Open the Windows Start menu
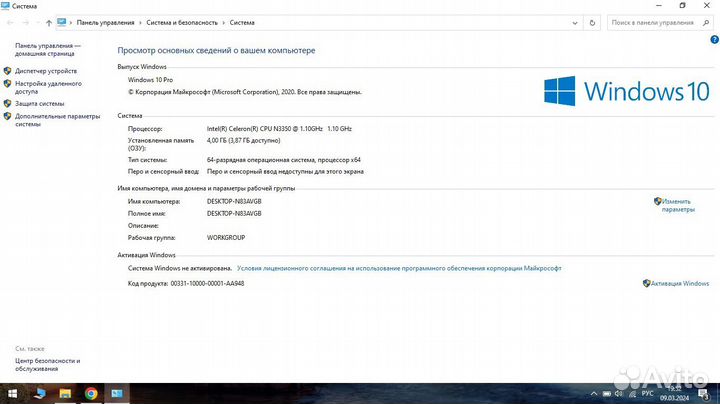This screenshot has height=404, width=720. [x=12, y=393]
